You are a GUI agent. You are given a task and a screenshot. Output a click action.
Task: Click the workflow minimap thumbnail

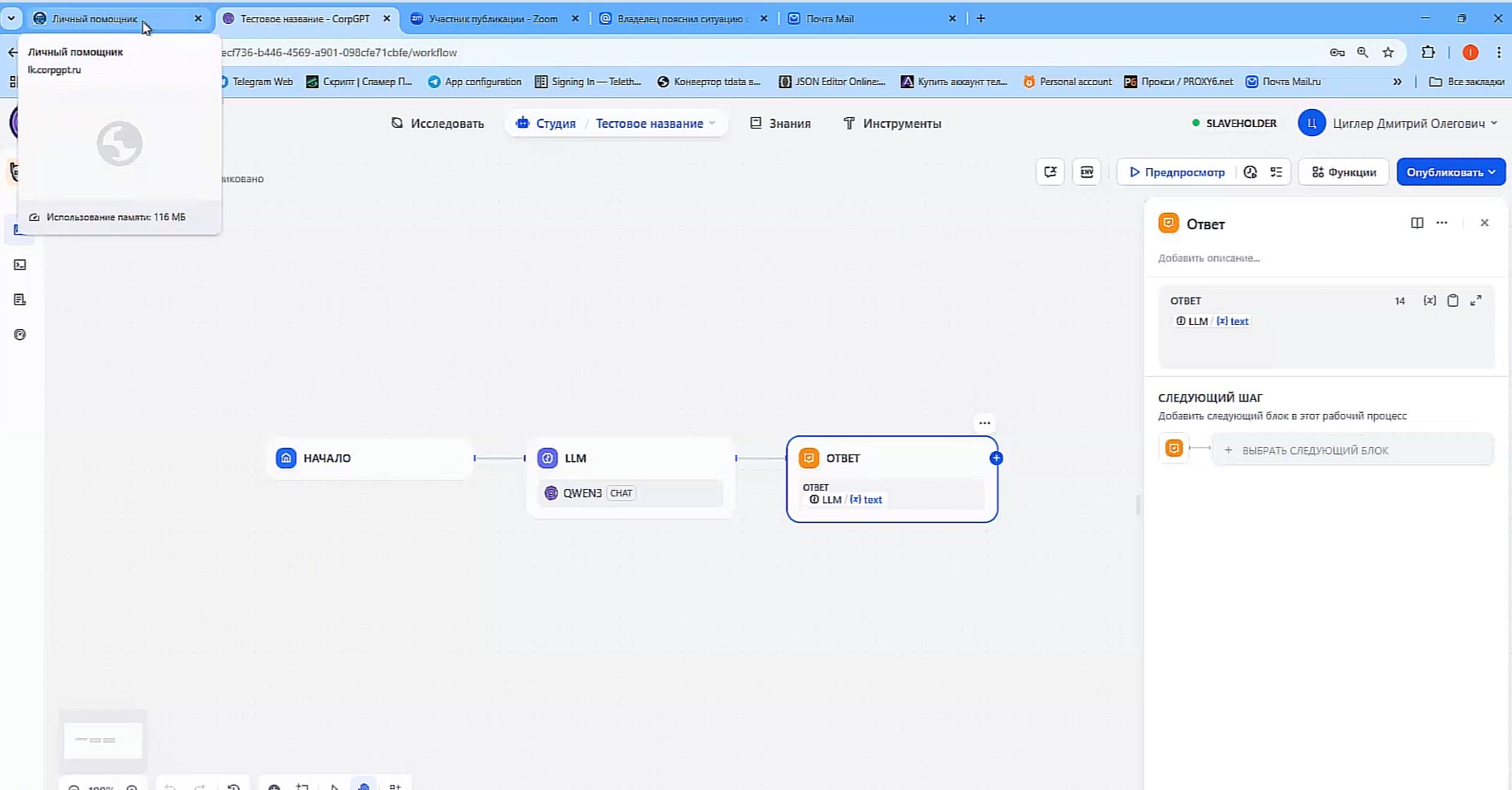pos(103,741)
